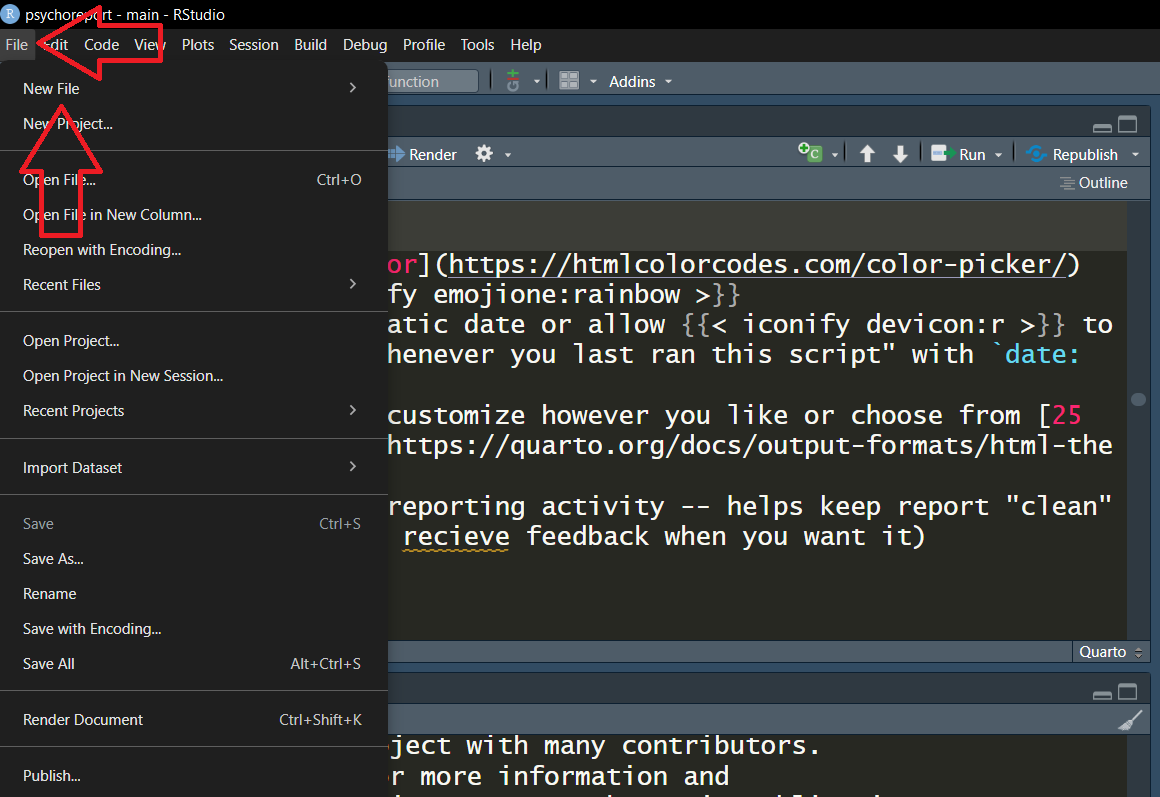
Task: Click the Render arrow icon
Action: [x=396, y=154]
